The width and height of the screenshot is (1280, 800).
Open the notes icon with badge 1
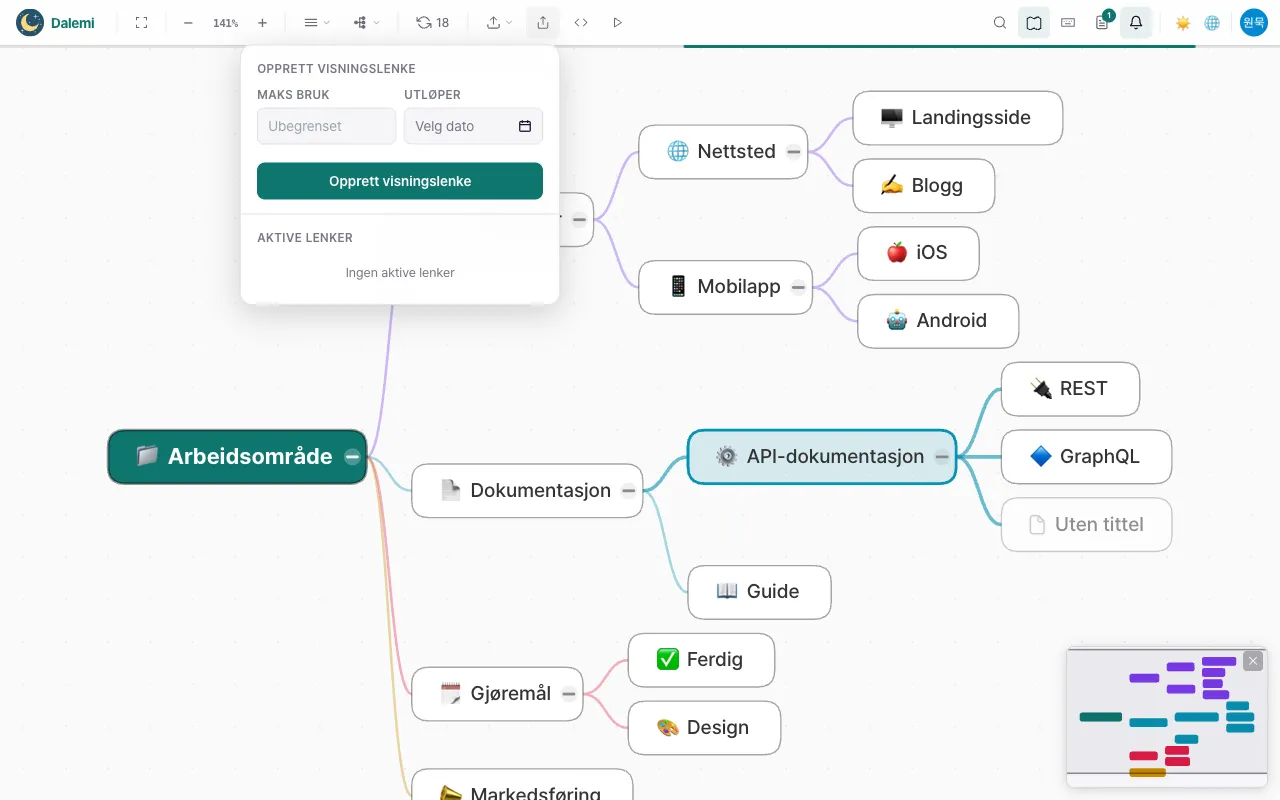[1102, 22]
